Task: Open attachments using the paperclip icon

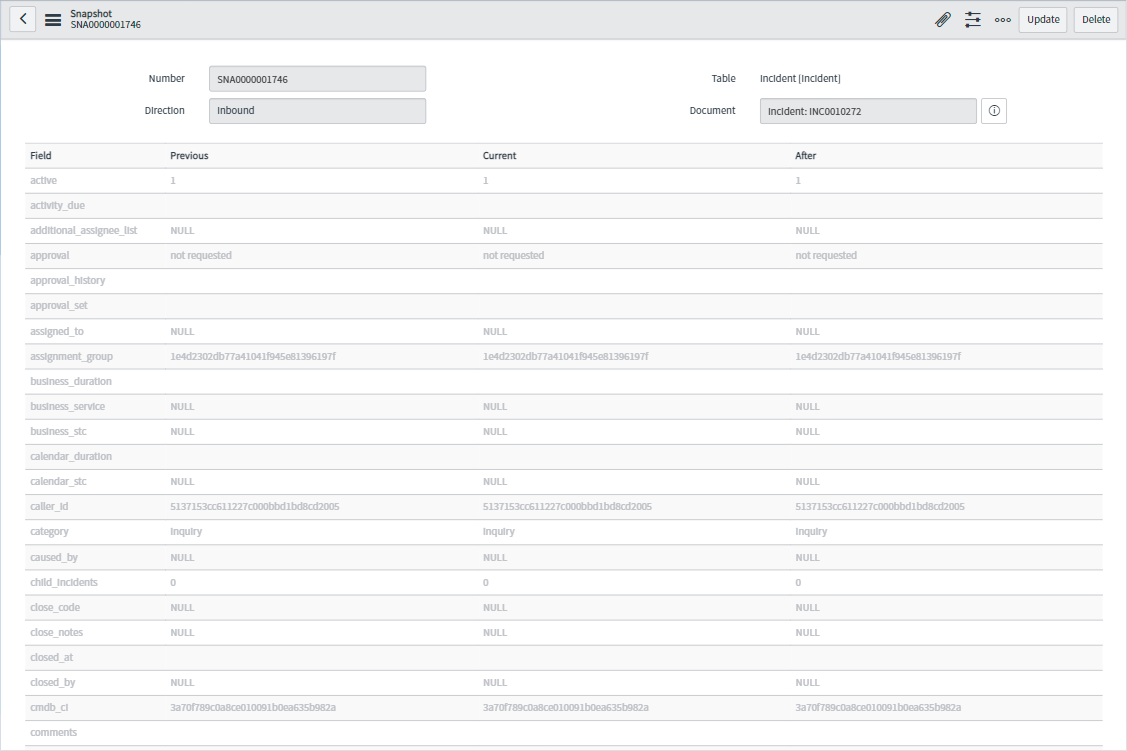Action: [941, 19]
